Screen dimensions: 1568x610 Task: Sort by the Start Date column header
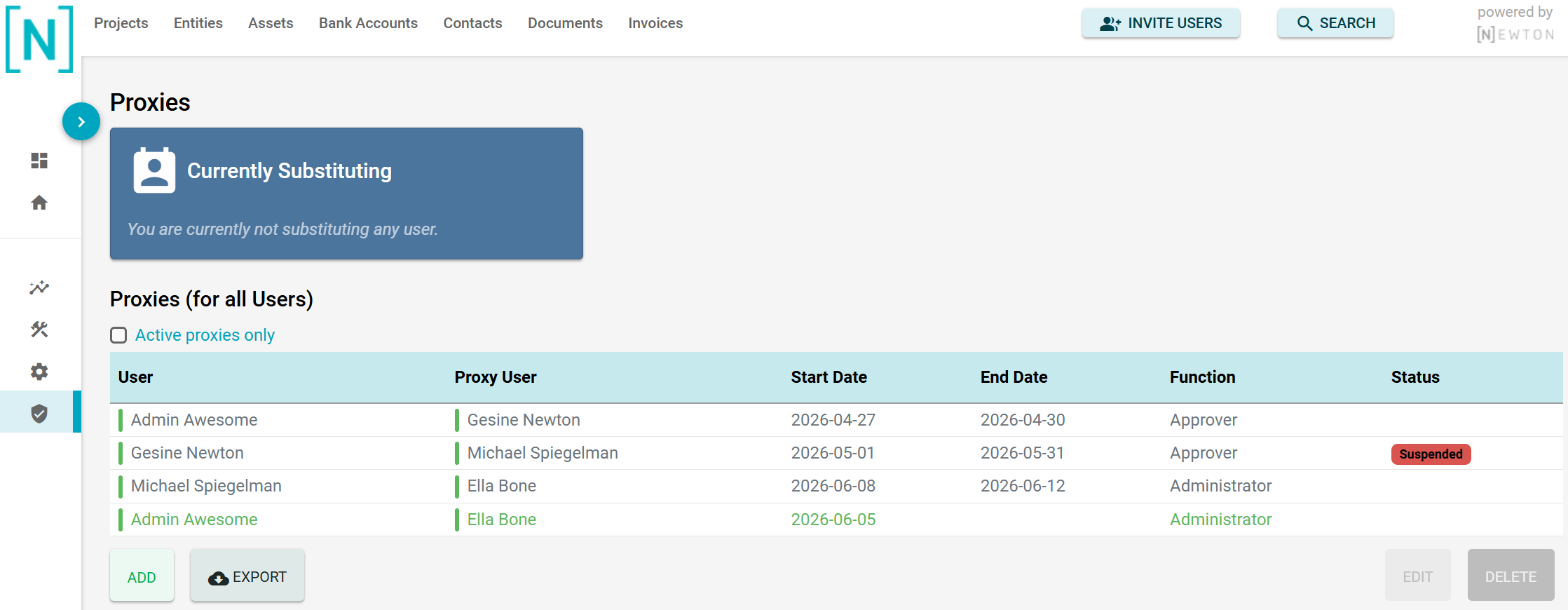(829, 377)
